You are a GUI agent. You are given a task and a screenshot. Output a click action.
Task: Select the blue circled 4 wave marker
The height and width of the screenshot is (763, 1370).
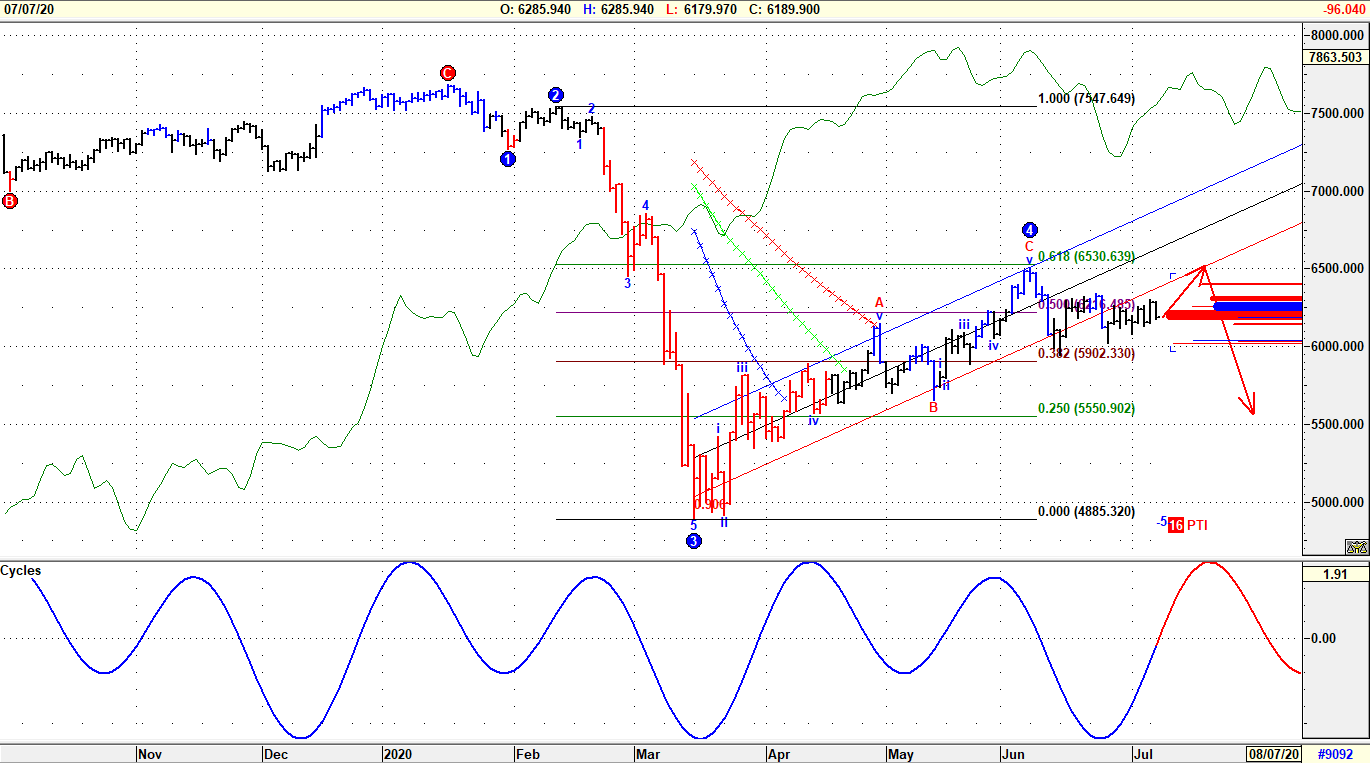tap(1031, 229)
